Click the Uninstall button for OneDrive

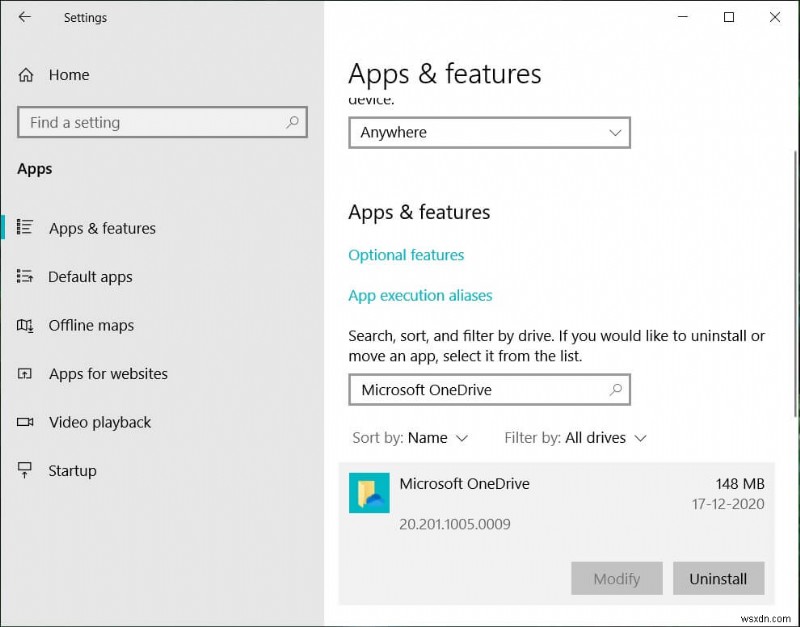(x=719, y=578)
